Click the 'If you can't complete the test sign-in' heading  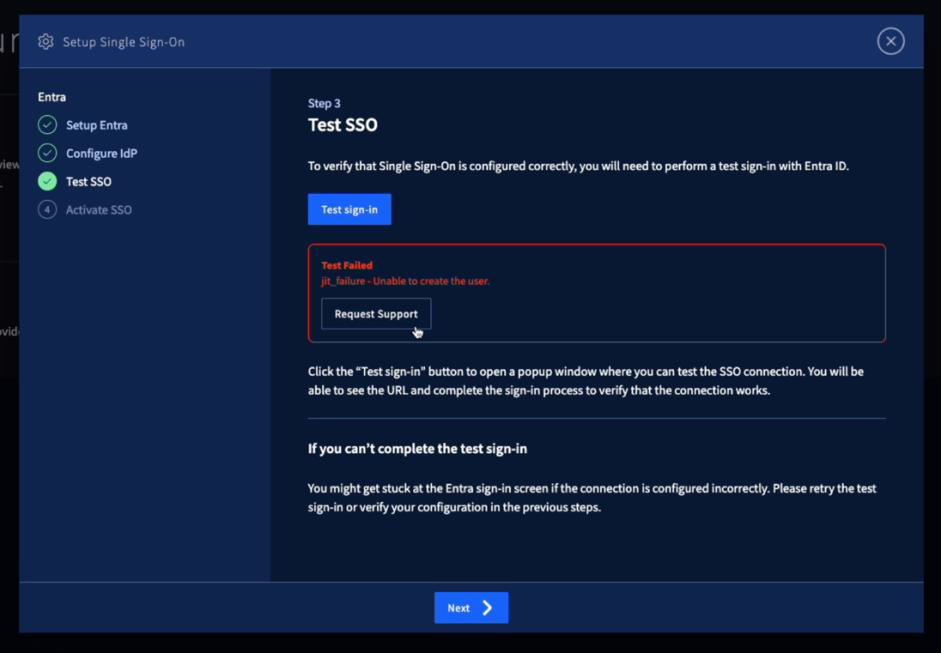point(418,449)
